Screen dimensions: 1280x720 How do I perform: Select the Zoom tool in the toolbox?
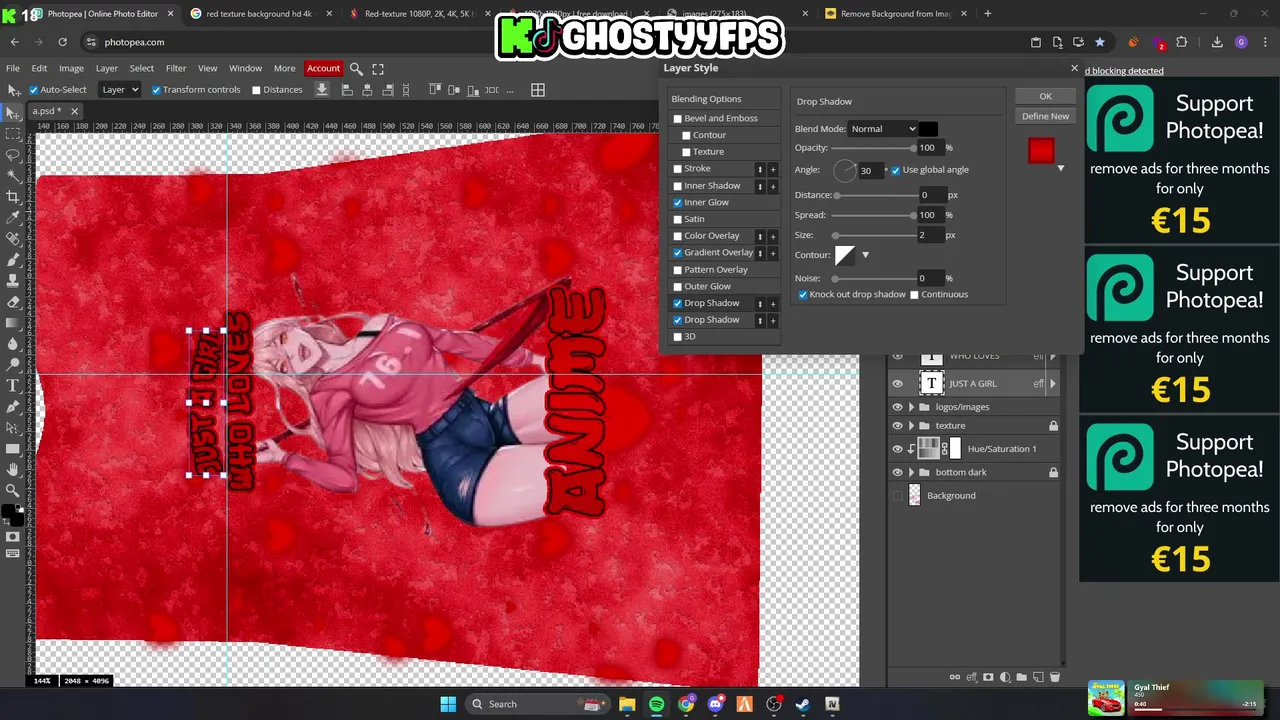[x=13, y=490]
